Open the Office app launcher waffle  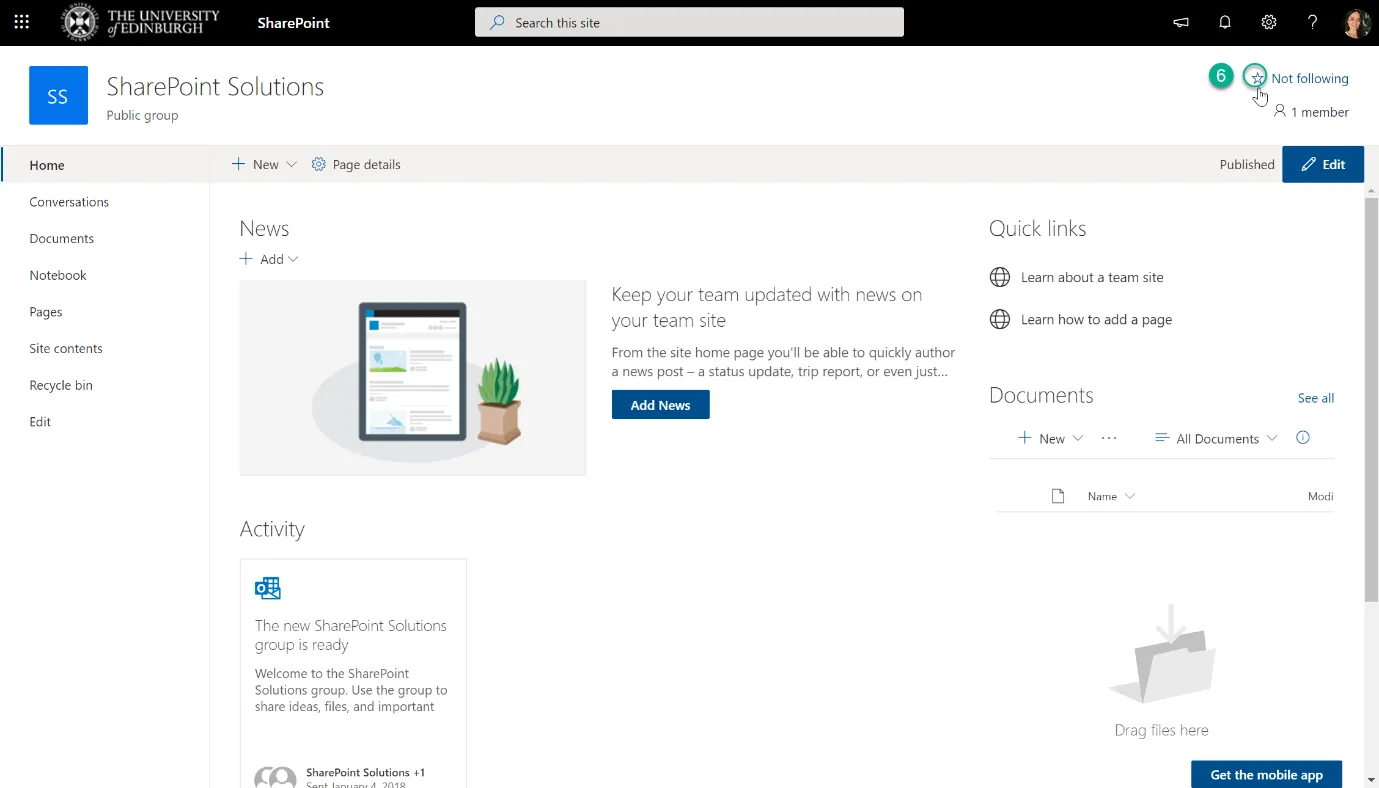point(21,21)
